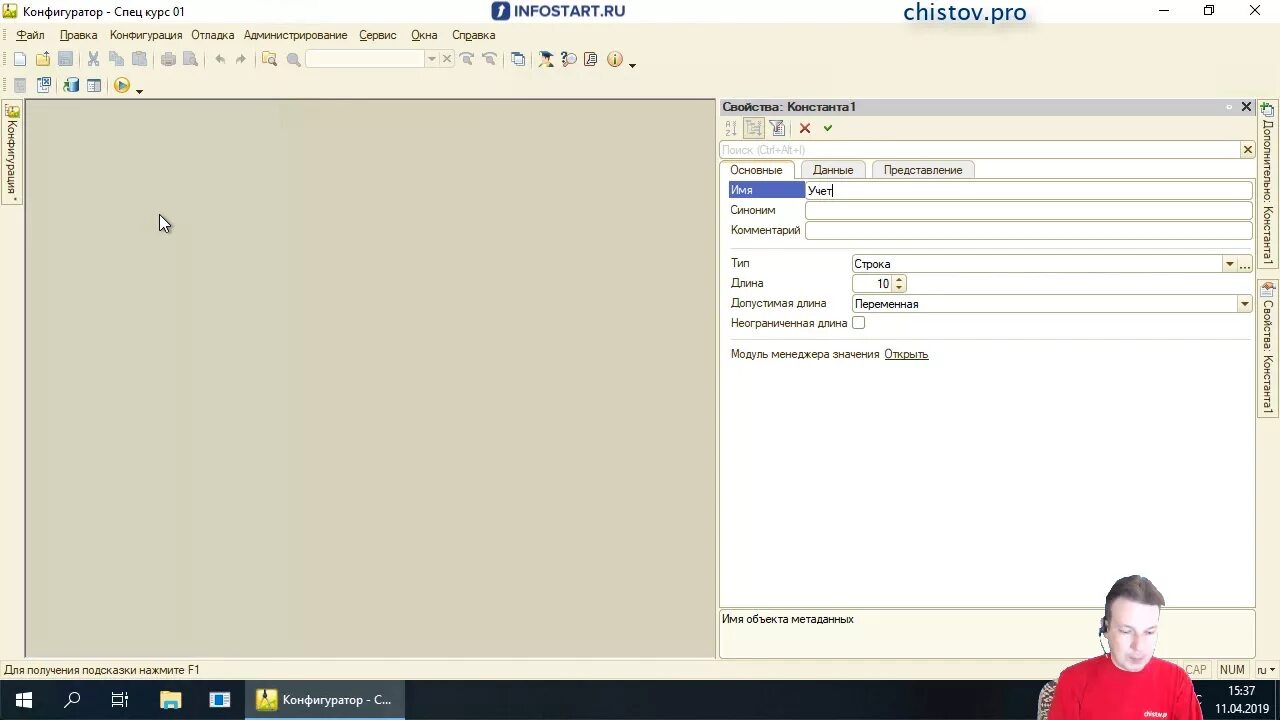Open the Файл menu
The height and width of the screenshot is (720, 1280).
(30, 35)
